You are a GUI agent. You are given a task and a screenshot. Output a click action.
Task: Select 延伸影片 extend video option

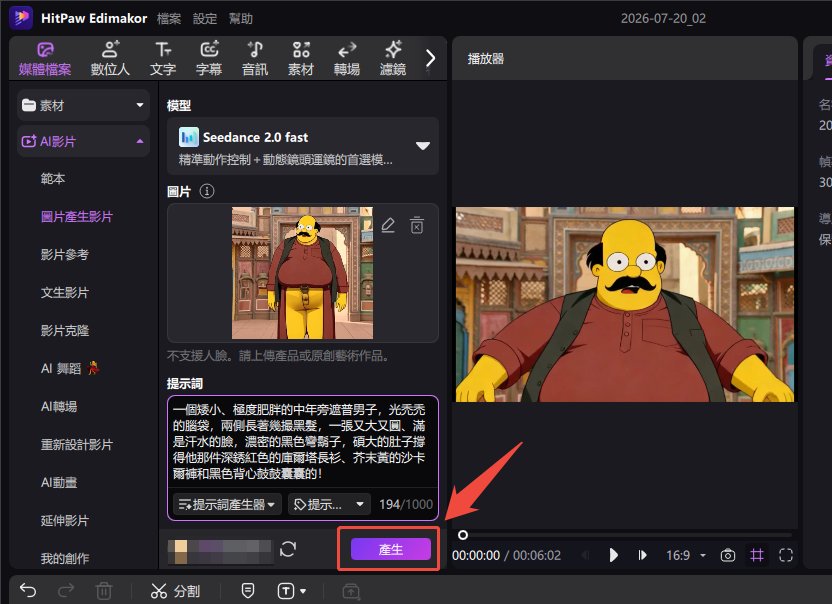65,520
